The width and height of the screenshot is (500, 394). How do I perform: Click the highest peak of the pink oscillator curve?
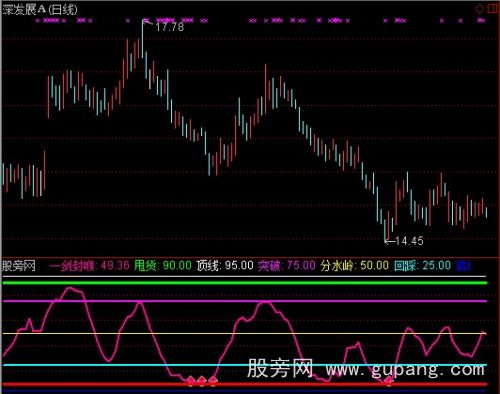pyautogui.click(x=71, y=288)
